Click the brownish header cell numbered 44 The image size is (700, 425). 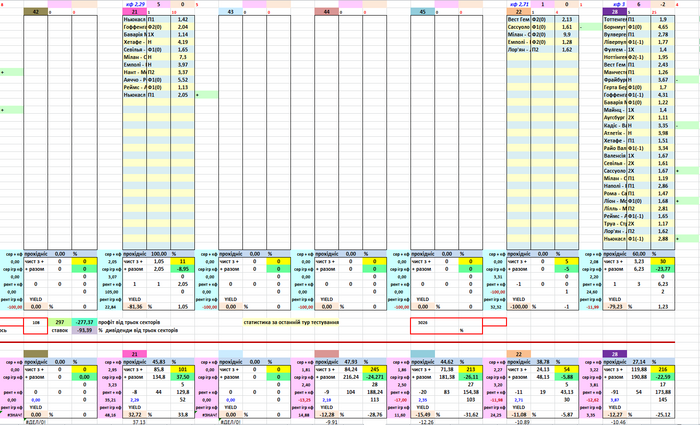tap(326, 12)
